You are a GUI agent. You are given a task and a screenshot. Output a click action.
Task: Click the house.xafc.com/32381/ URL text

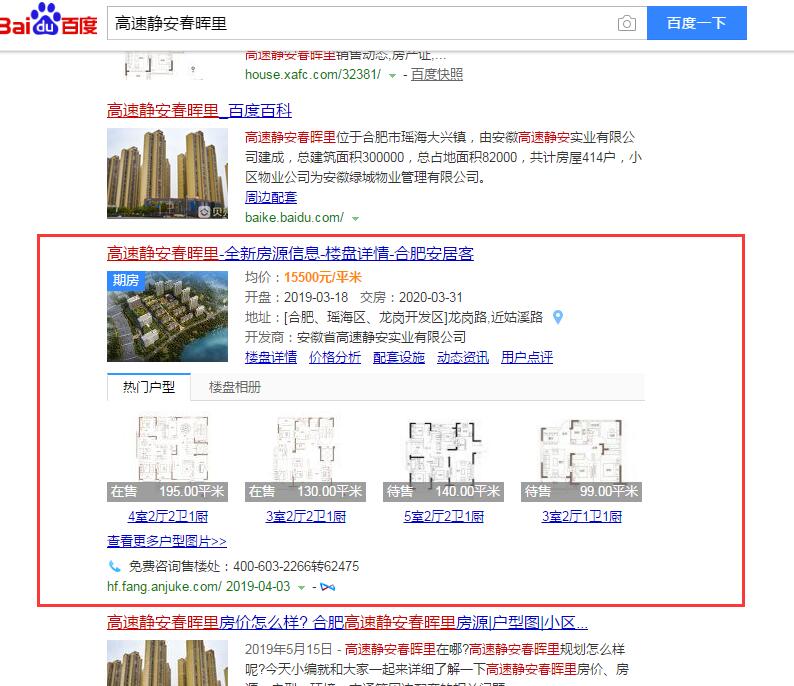click(x=313, y=74)
